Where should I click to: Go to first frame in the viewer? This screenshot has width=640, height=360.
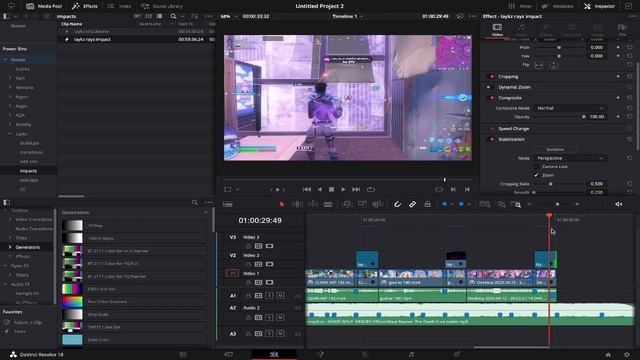(x=307, y=189)
